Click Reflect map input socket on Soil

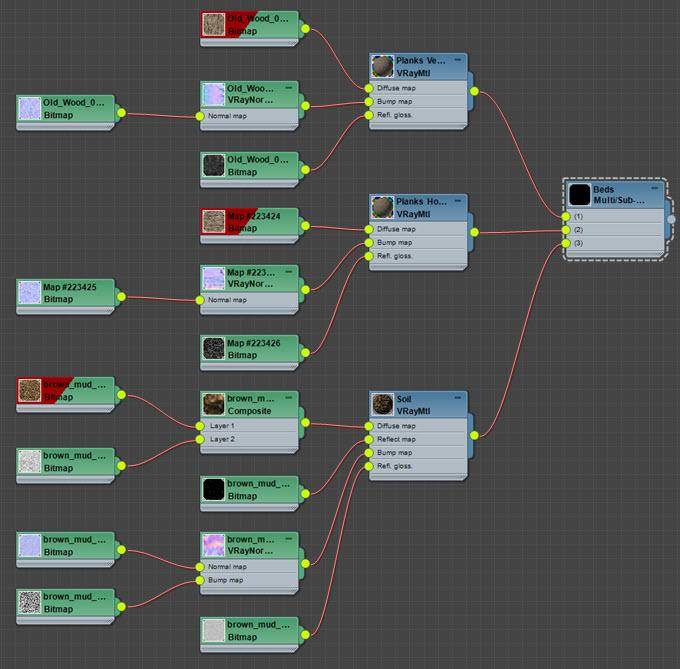pyautogui.click(x=370, y=439)
